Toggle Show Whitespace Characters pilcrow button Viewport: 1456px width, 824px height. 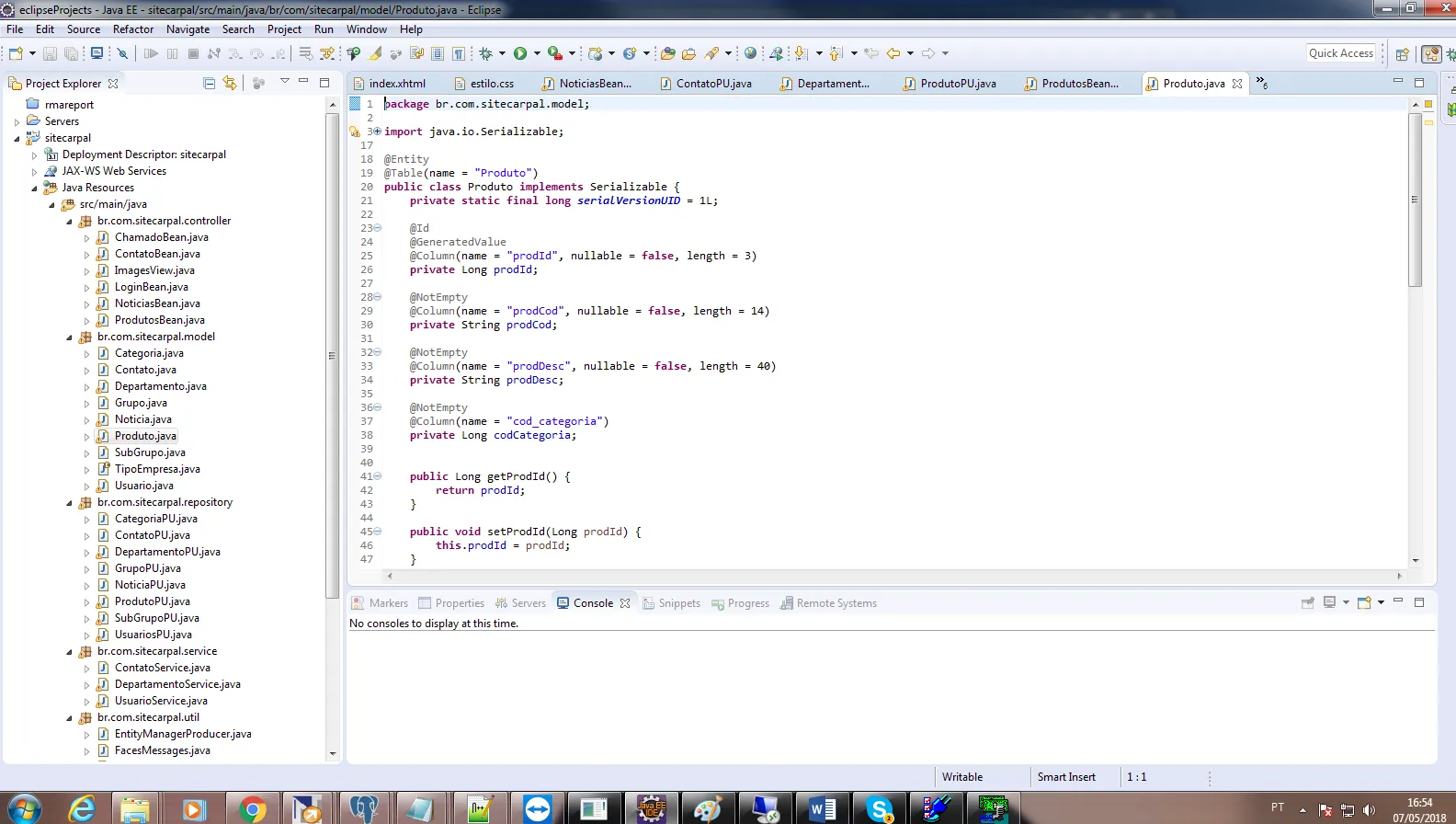tap(458, 53)
